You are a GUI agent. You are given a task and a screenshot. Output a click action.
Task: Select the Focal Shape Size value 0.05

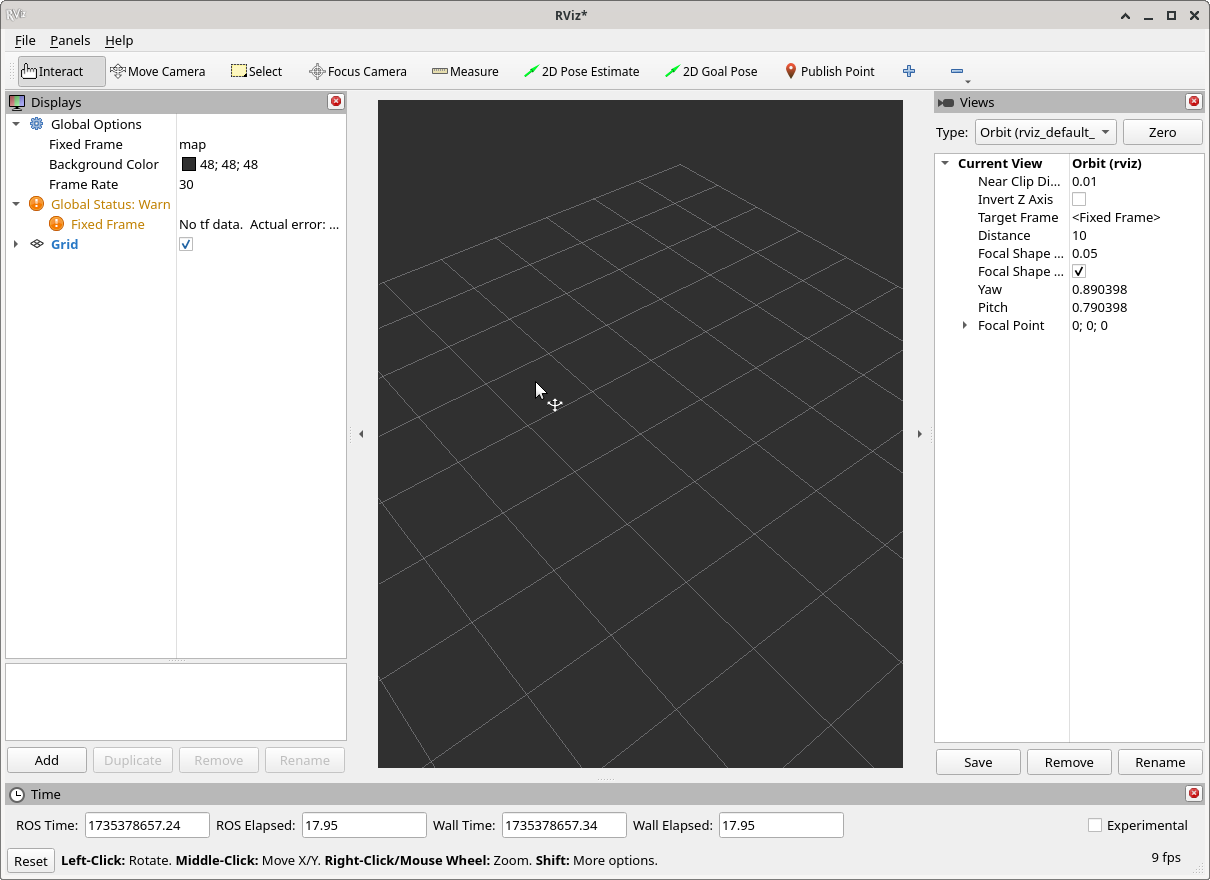1084,253
